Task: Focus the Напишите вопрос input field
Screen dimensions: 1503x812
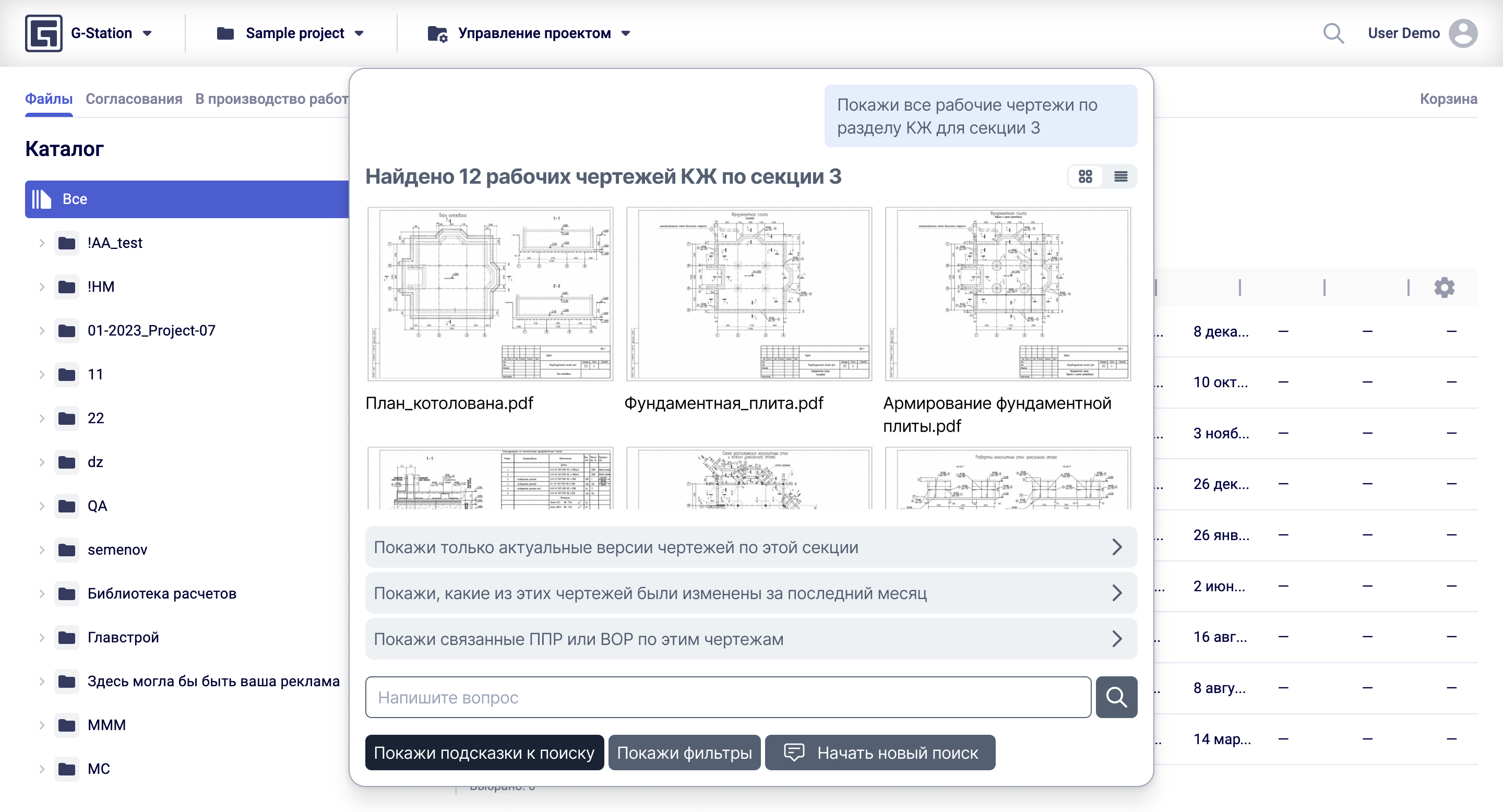Action: (727, 697)
